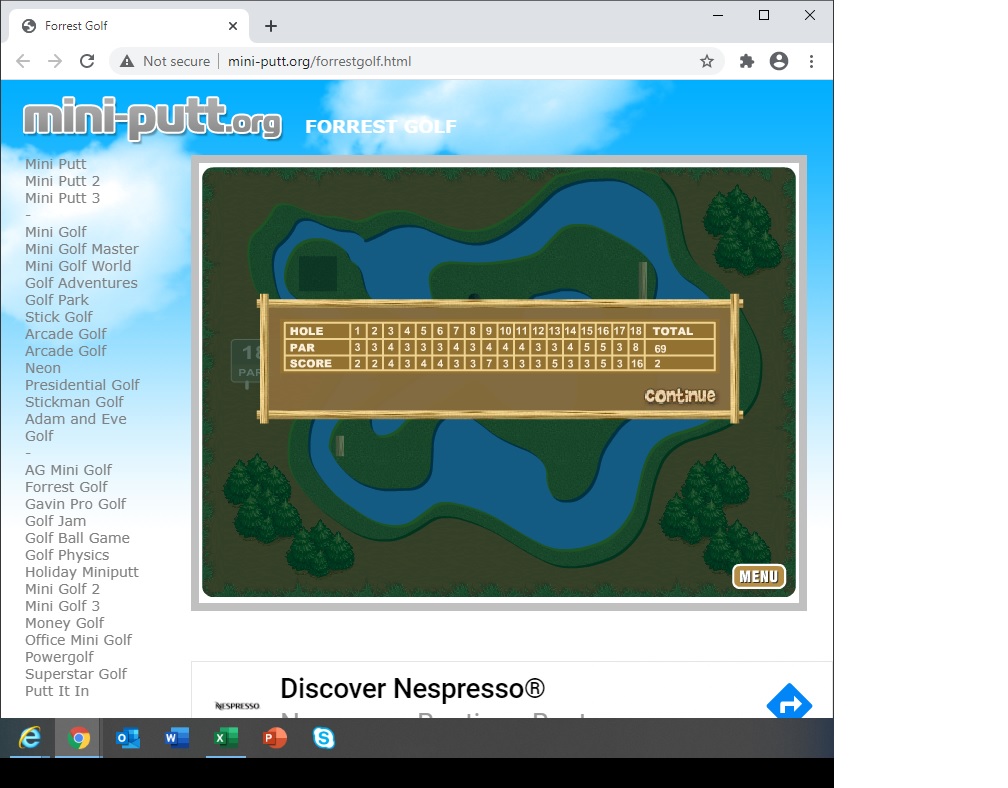This screenshot has width=1008, height=788.
Task: Open the Superstar Golf link
Action: [76, 674]
